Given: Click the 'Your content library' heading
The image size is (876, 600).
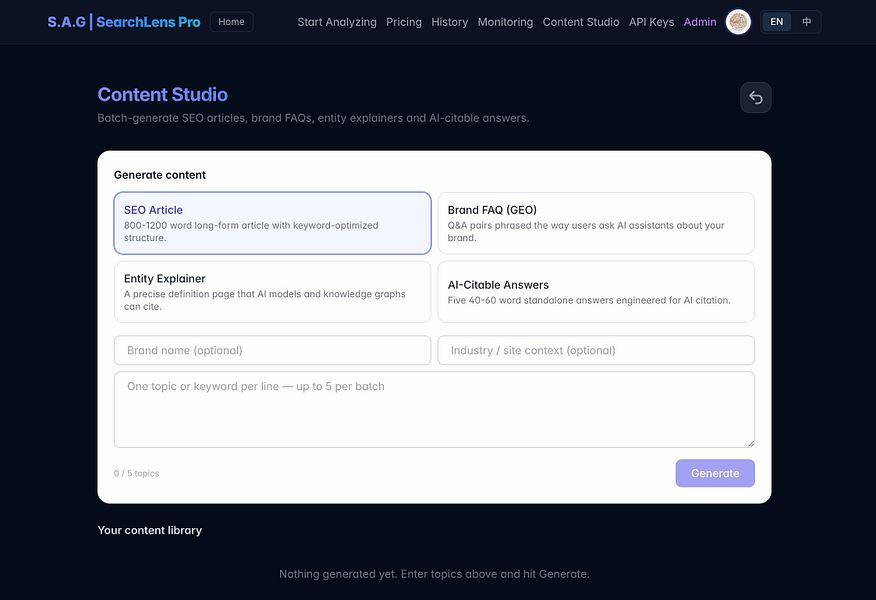Looking at the screenshot, I should click(150, 530).
